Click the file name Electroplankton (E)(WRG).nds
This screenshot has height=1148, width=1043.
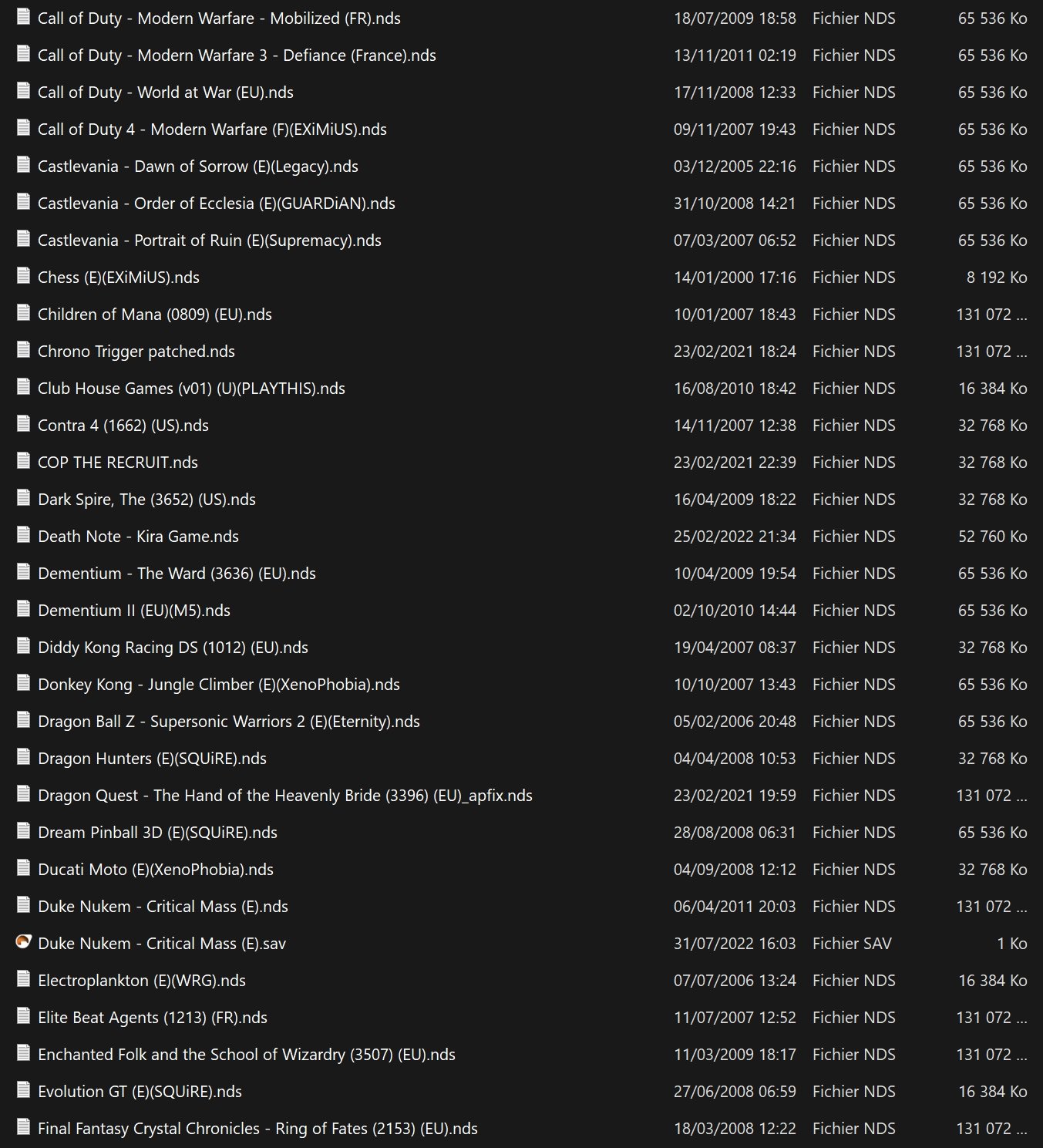142,981
